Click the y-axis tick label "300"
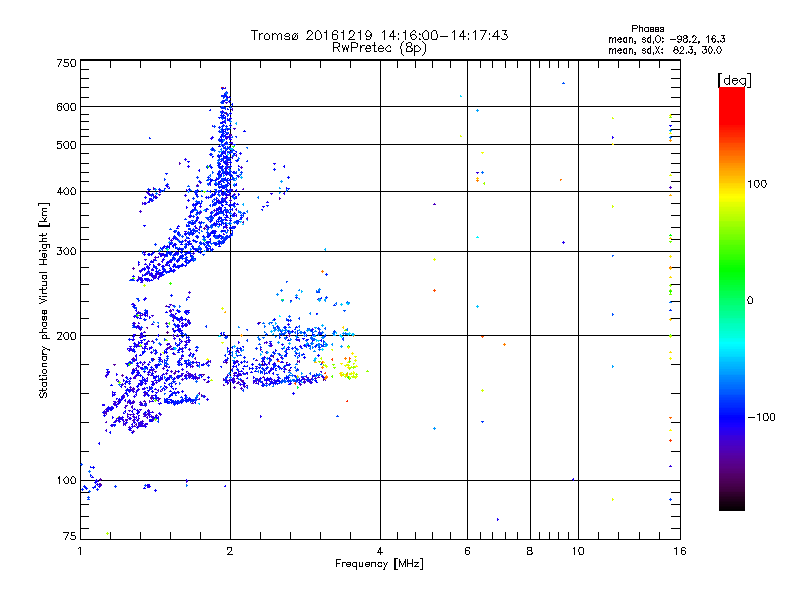 point(66,252)
